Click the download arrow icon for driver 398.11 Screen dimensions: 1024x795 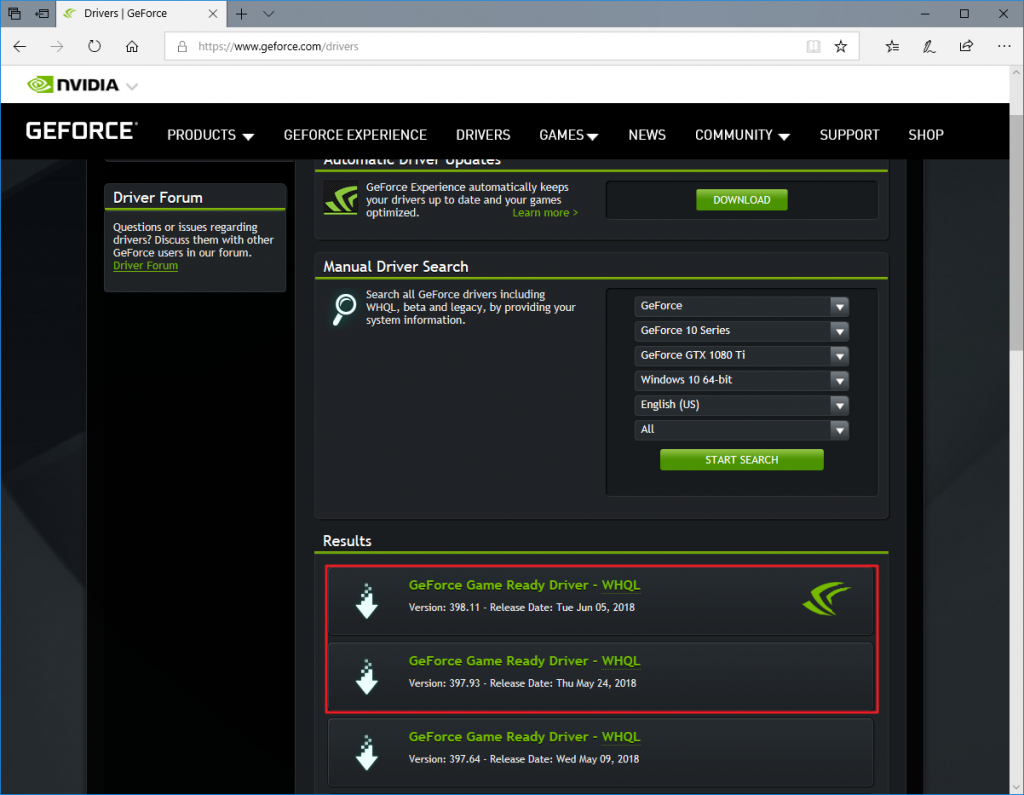click(367, 600)
